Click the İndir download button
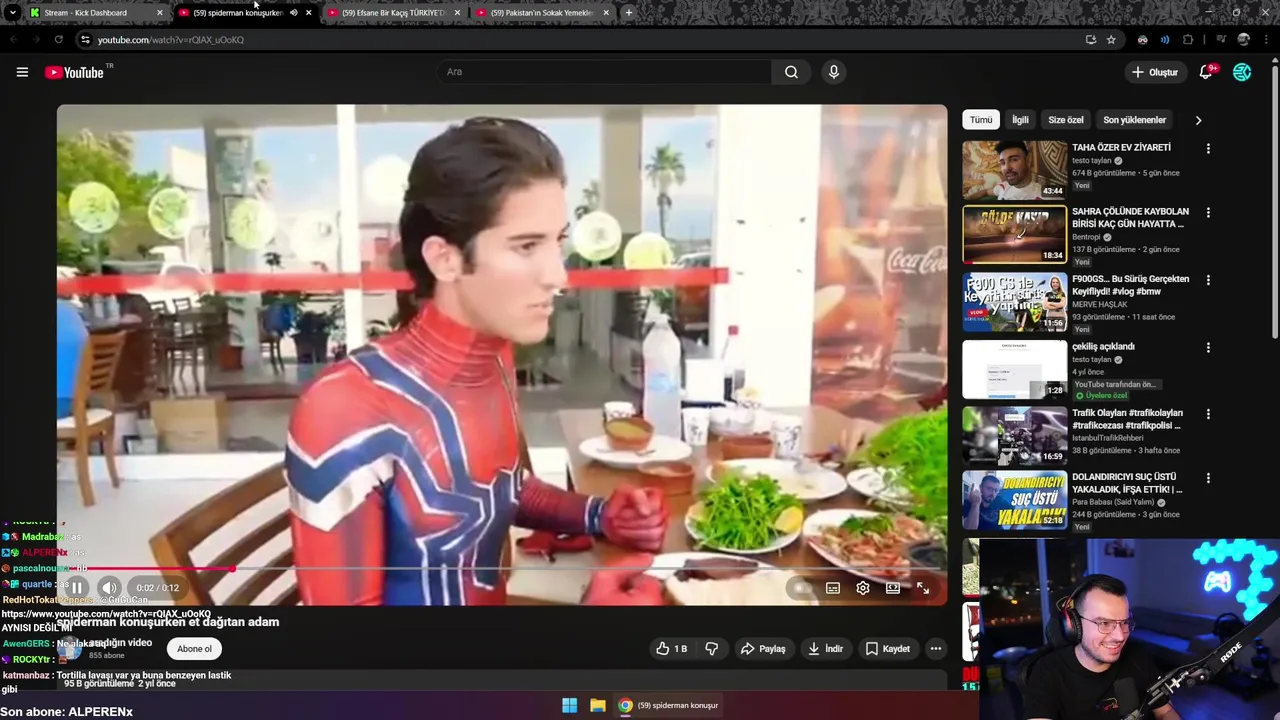 click(826, 649)
